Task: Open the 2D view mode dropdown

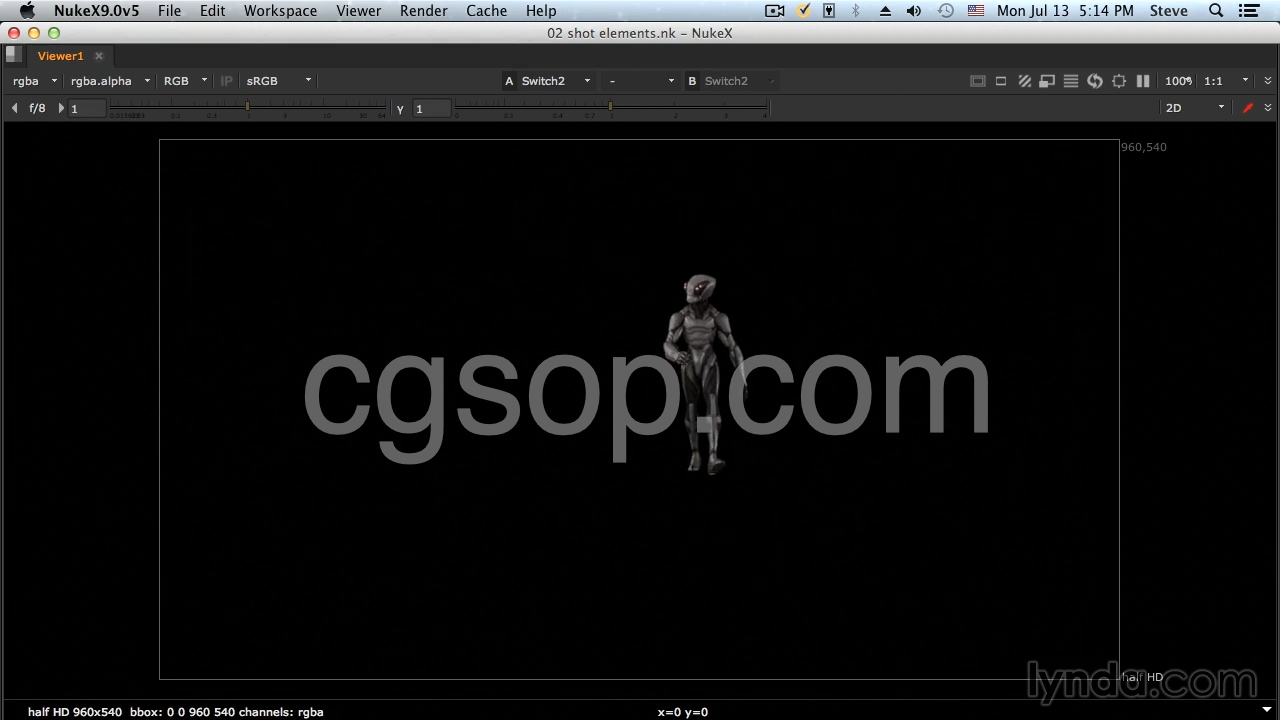Action: [1194, 108]
